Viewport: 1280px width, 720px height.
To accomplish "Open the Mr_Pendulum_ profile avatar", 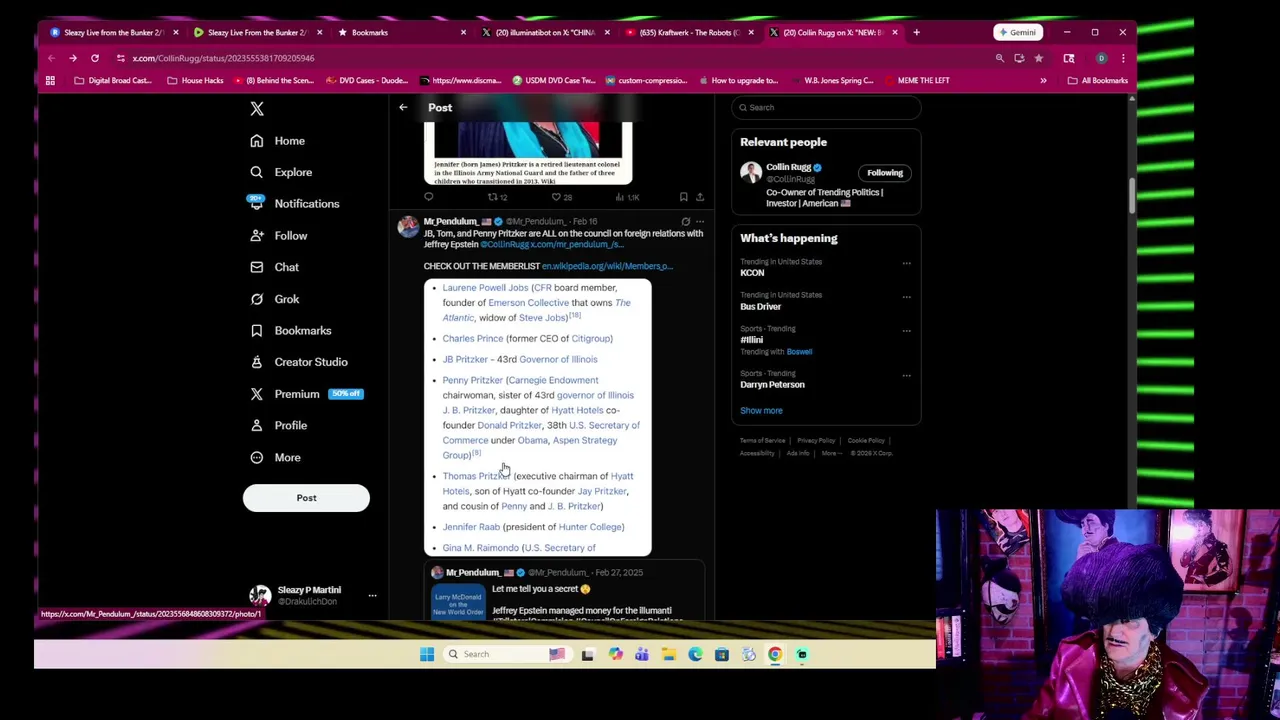I will click(408, 228).
